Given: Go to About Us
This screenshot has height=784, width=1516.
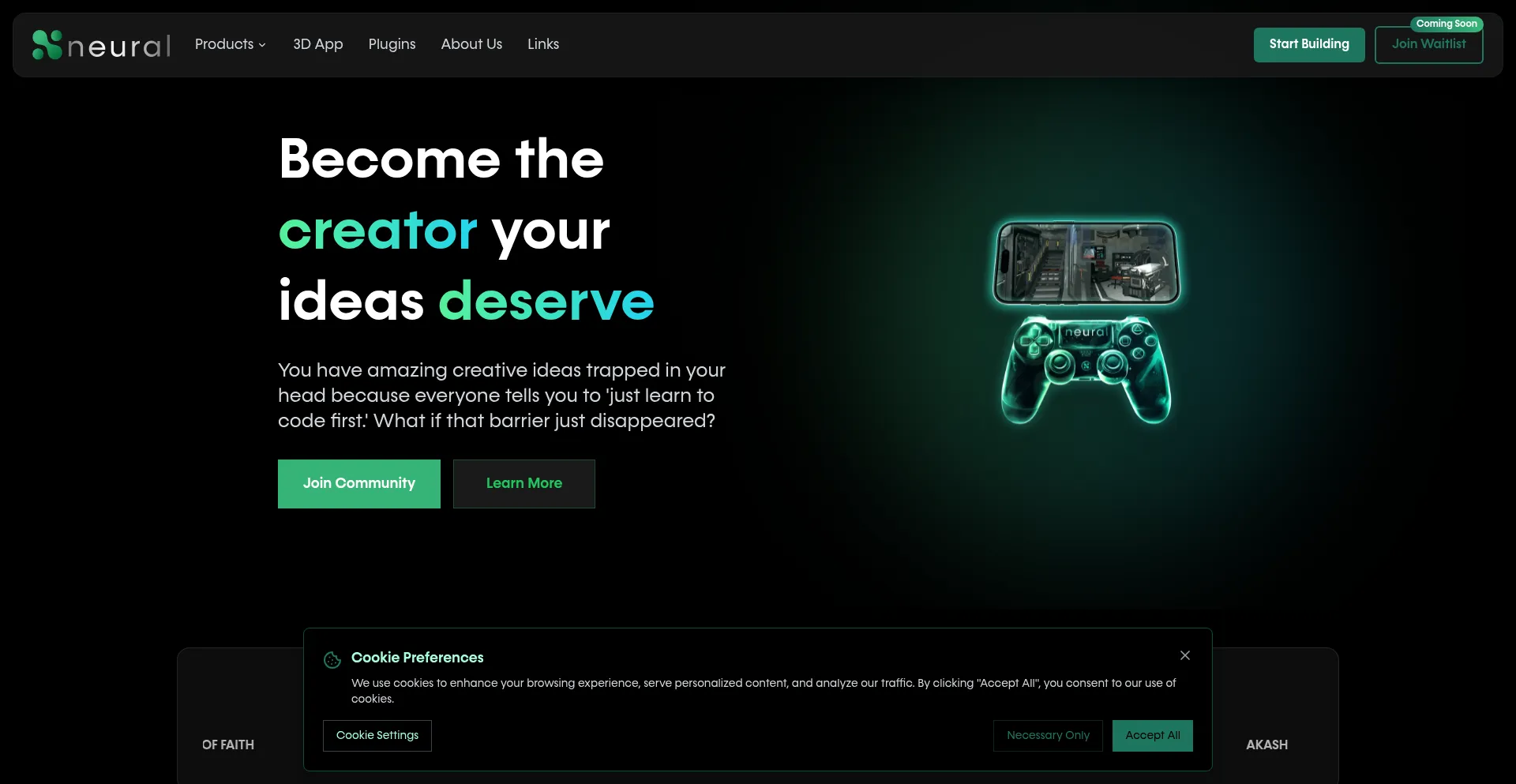Looking at the screenshot, I should coord(471,44).
